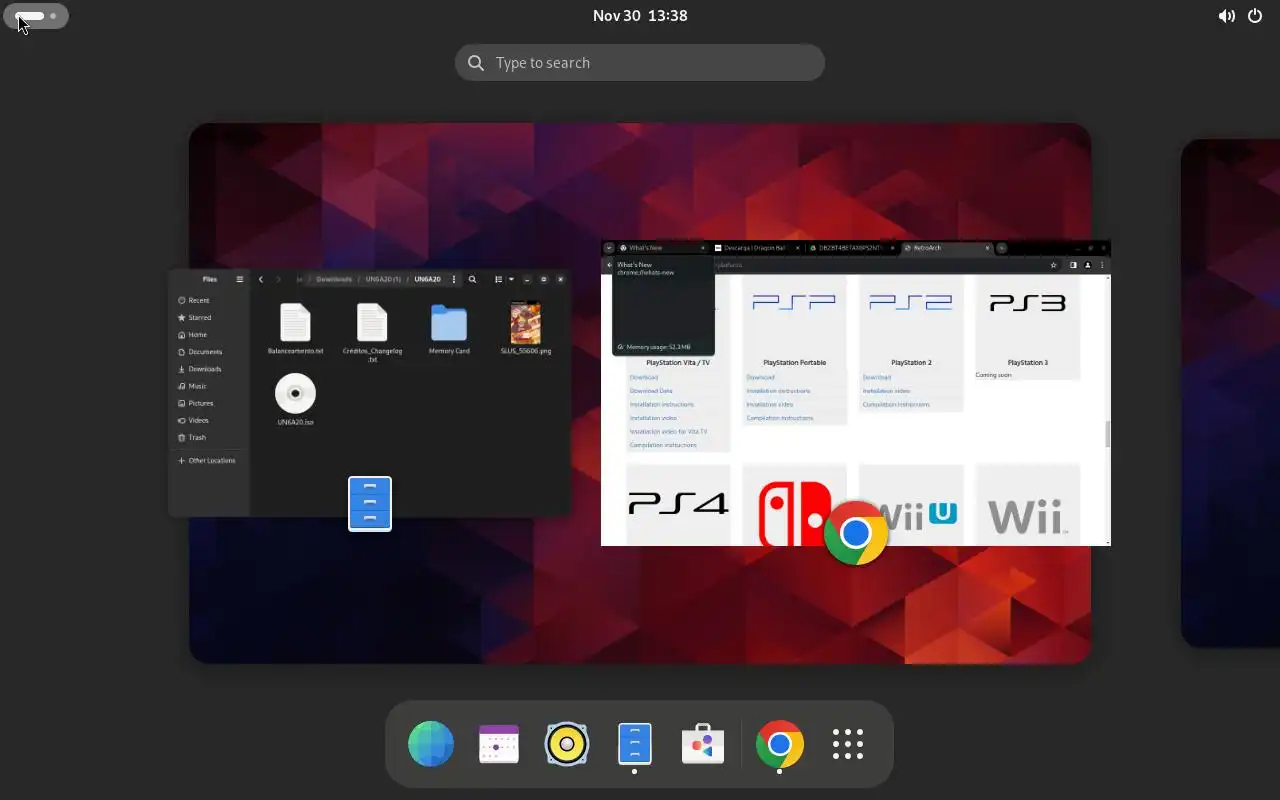Open Downloads in the Files sidebar
The width and height of the screenshot is (1280, 800).
209,369
